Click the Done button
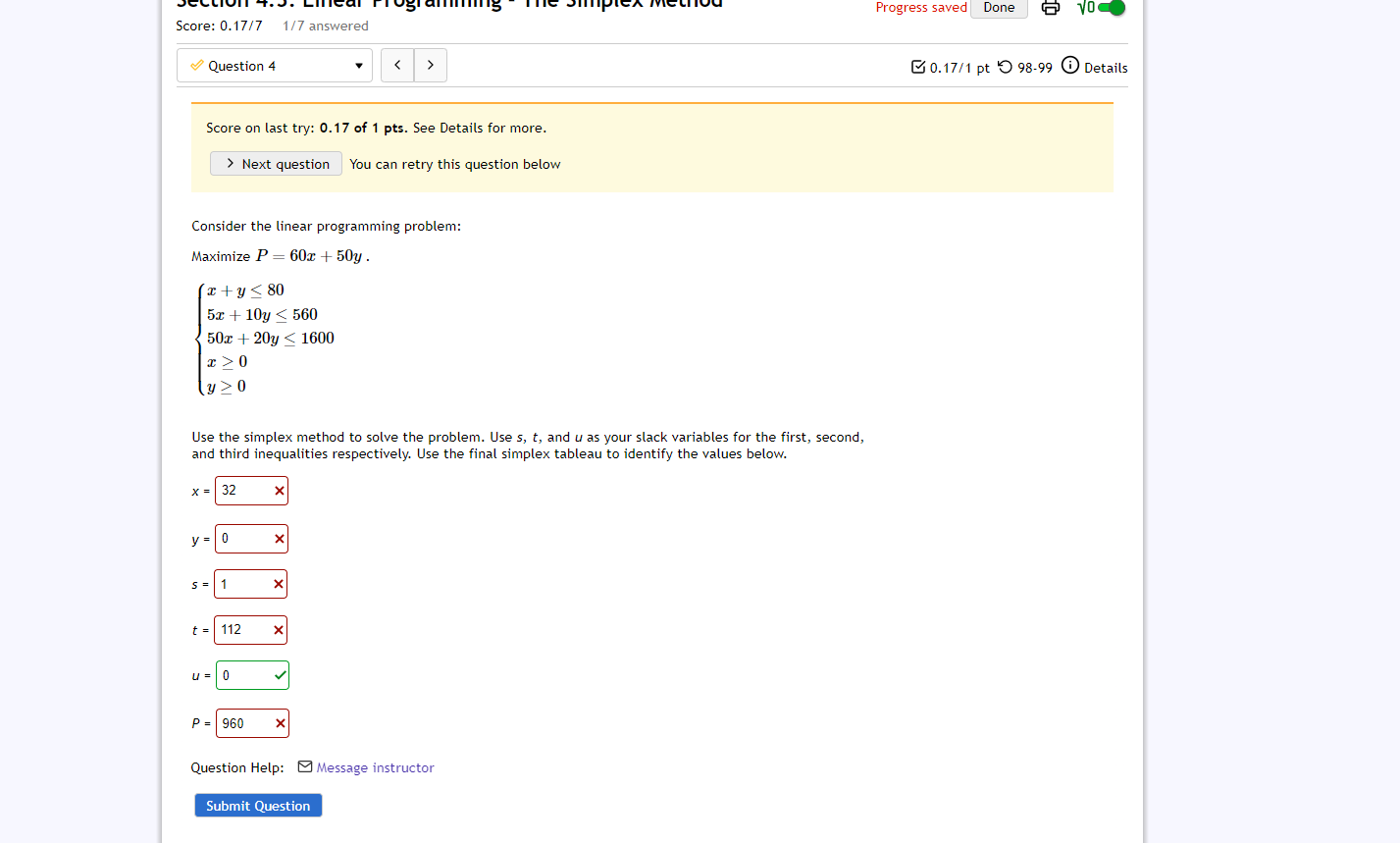Viewport: 1400px width, 843px height. [x=998, y=7]
